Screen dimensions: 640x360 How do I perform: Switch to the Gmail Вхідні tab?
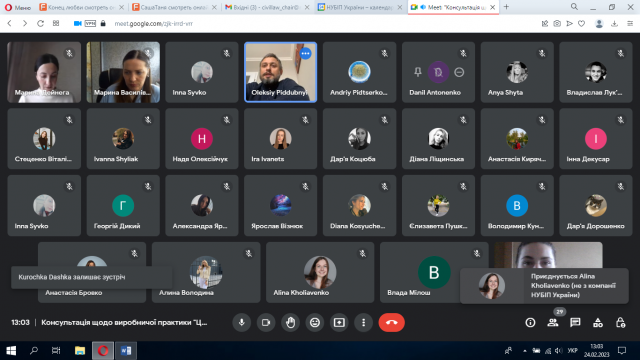(x=267, y=7)
